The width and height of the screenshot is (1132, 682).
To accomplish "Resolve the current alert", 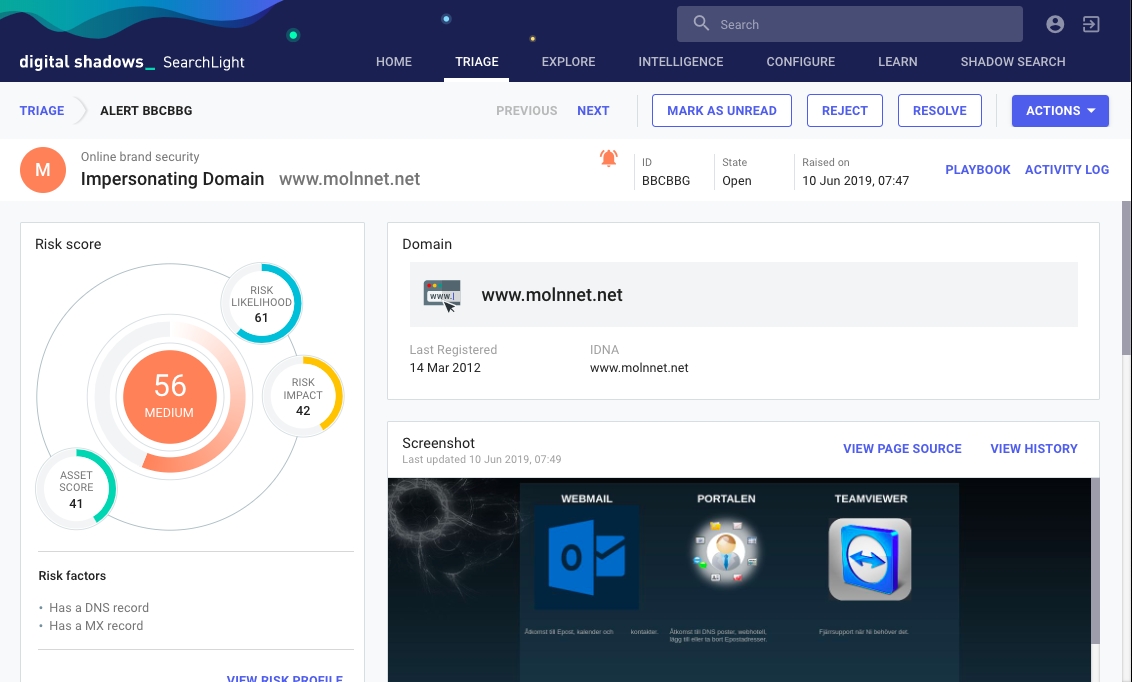I will (x=939, y=110).
